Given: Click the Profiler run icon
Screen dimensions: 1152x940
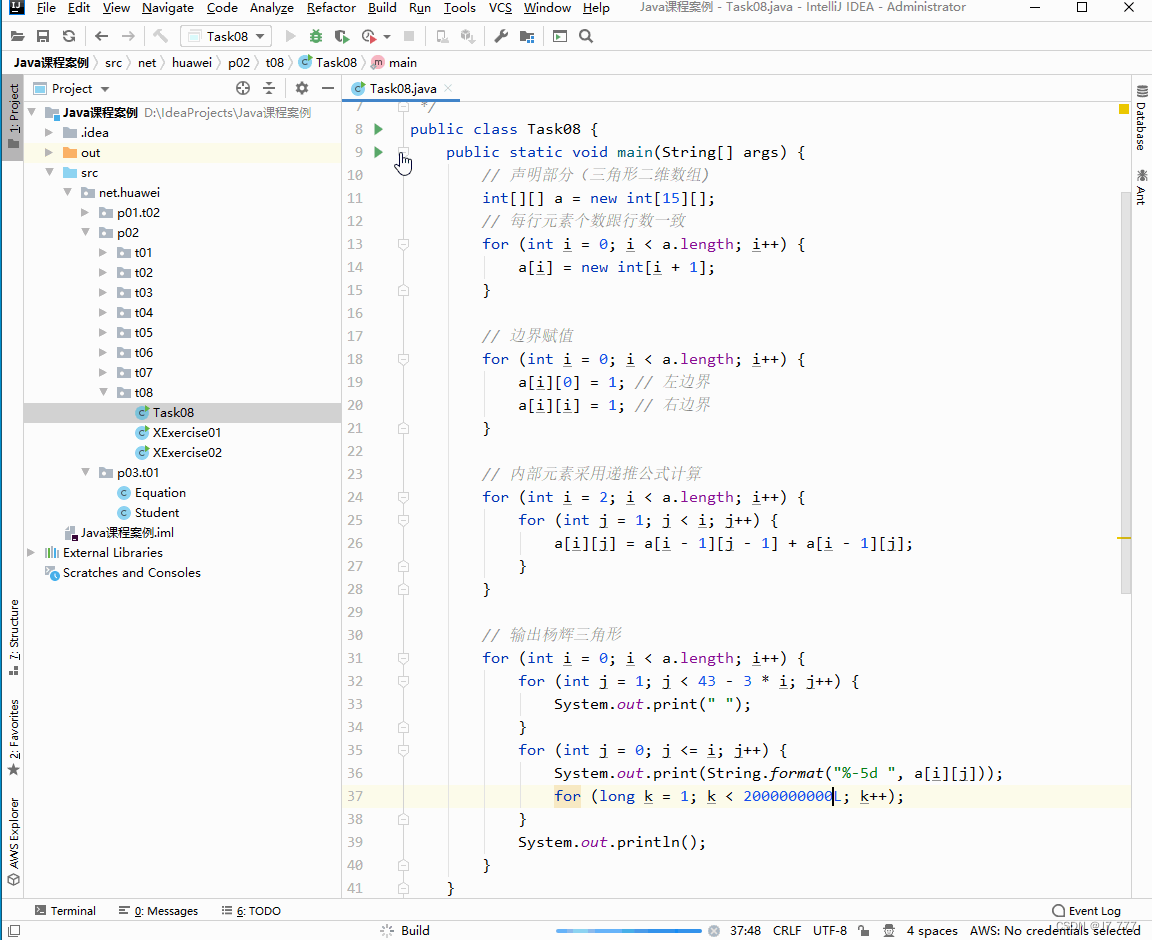Looking at the screenshot, I should [370, 36].
